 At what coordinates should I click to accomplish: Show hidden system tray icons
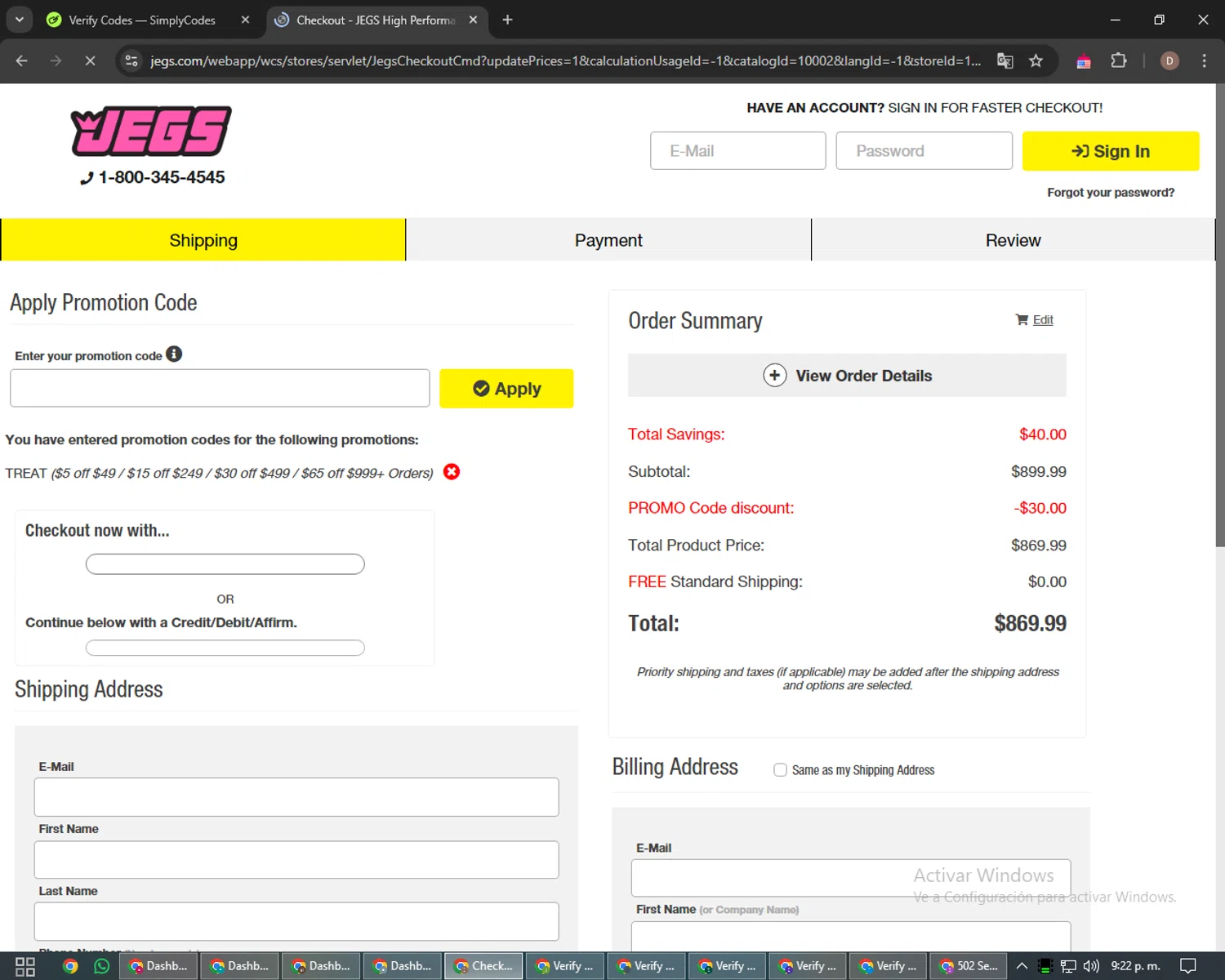1022,966
